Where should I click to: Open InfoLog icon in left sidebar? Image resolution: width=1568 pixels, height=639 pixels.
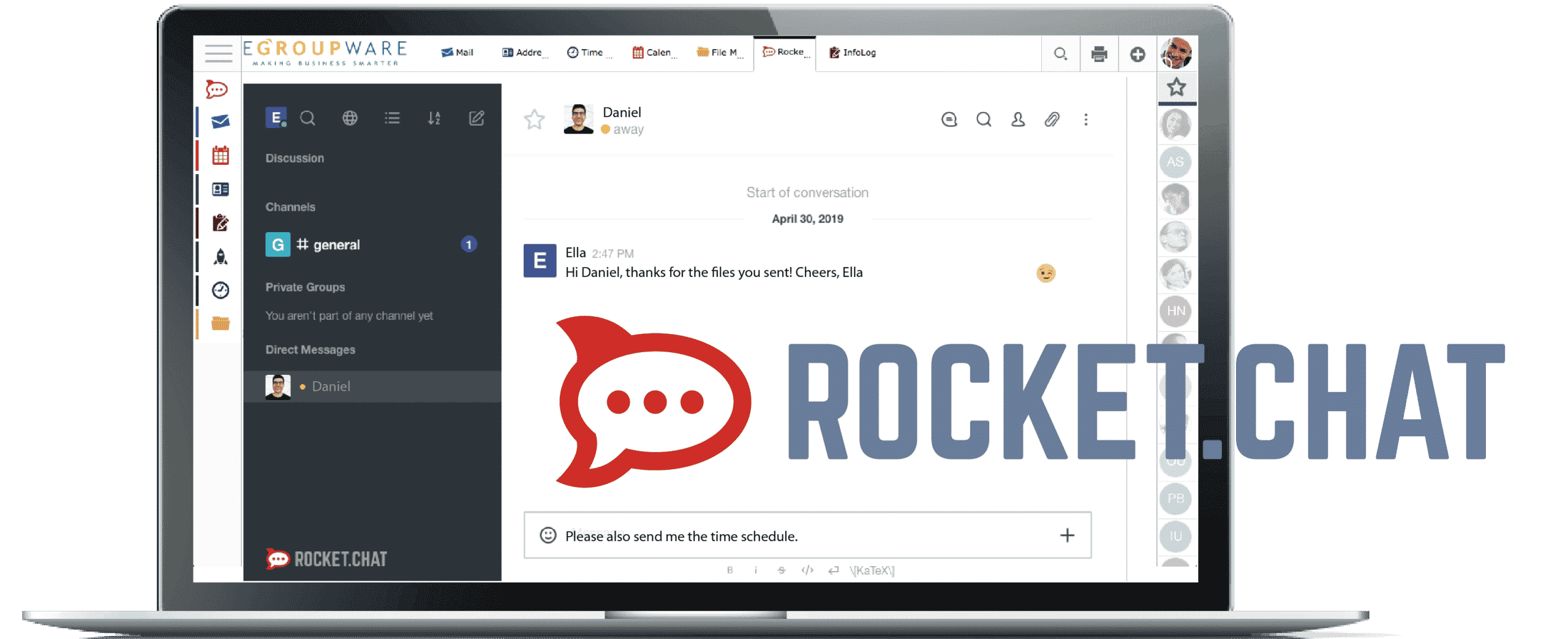221,222
